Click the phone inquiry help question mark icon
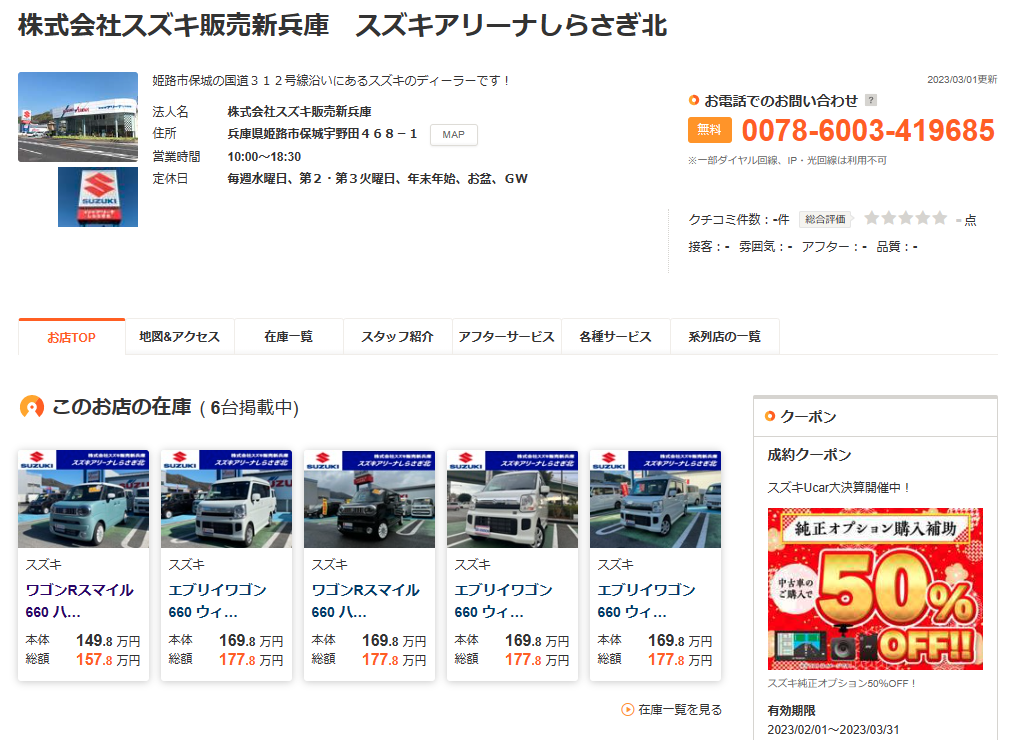The image size is (1009, 740). pyautogui.click(x=871, y=100)
